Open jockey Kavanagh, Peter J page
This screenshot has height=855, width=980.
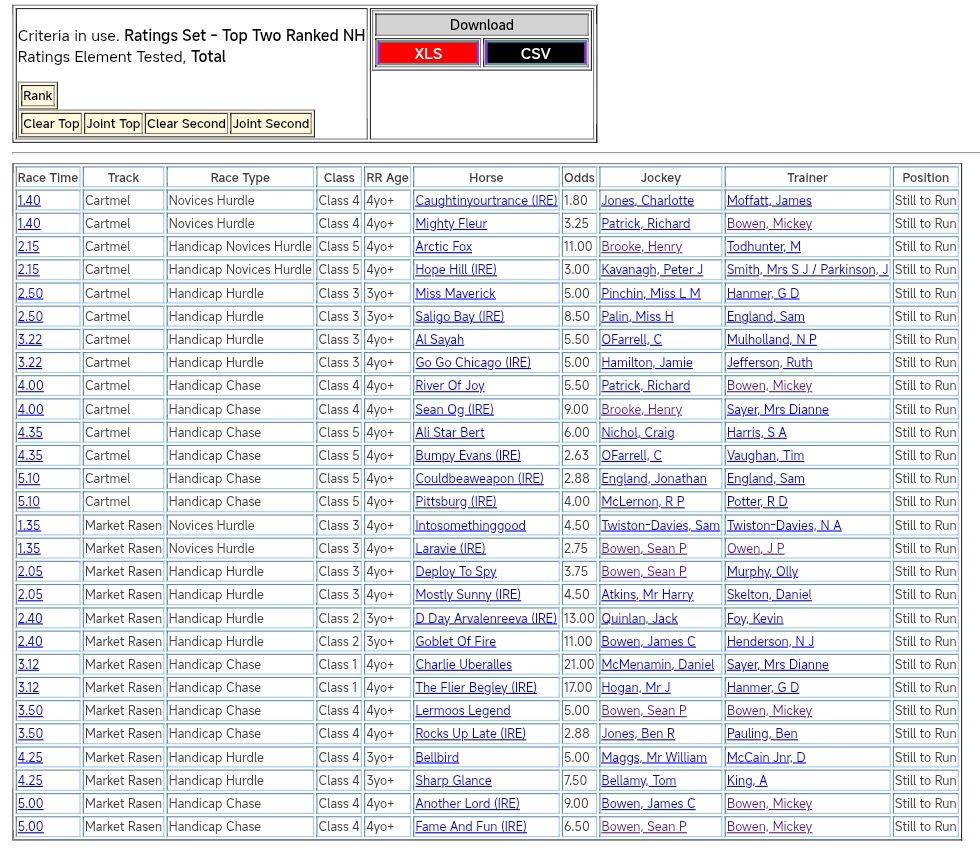652,270
